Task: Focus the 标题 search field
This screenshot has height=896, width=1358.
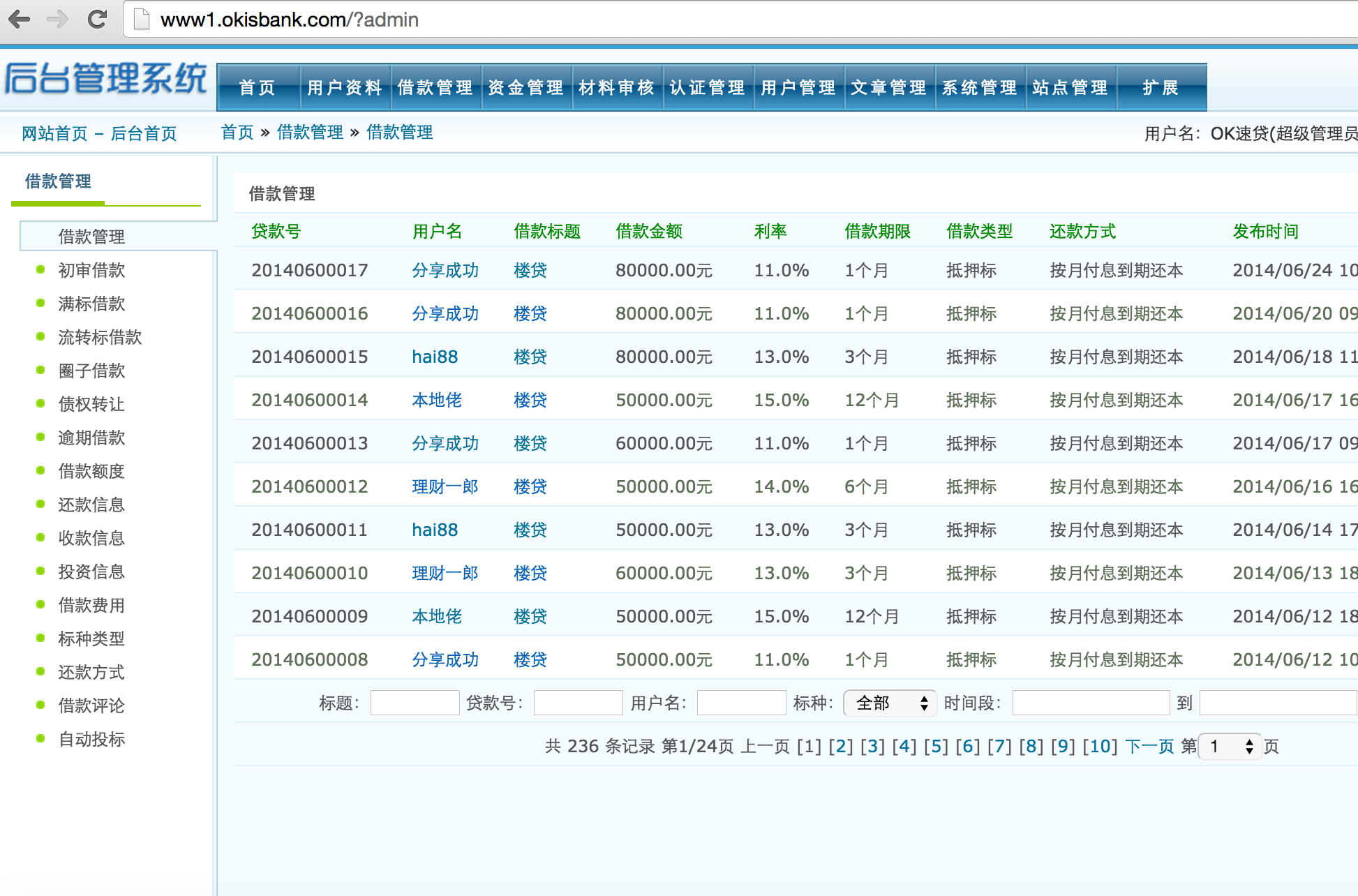Action: 415,703
